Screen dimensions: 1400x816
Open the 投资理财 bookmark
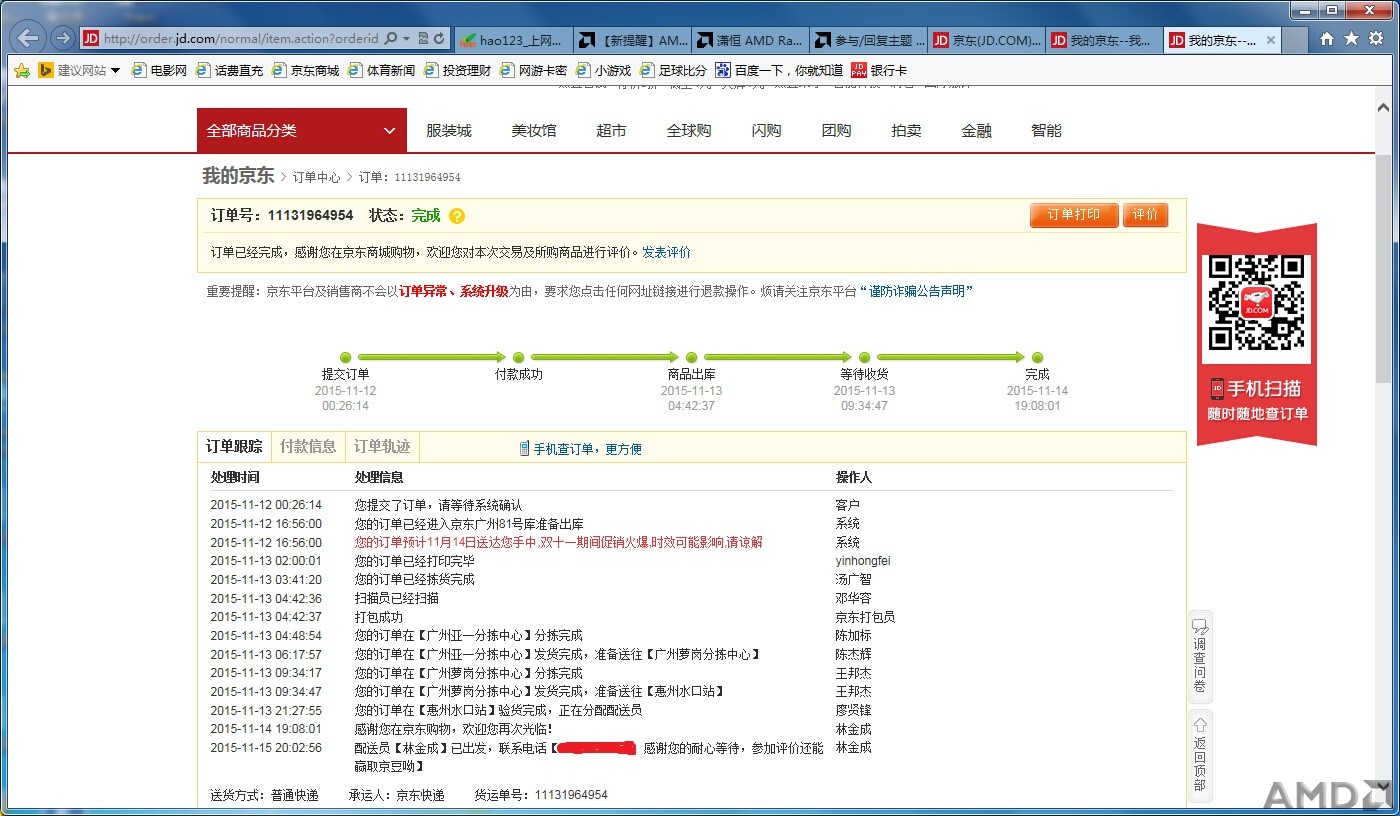coord(458,71)
